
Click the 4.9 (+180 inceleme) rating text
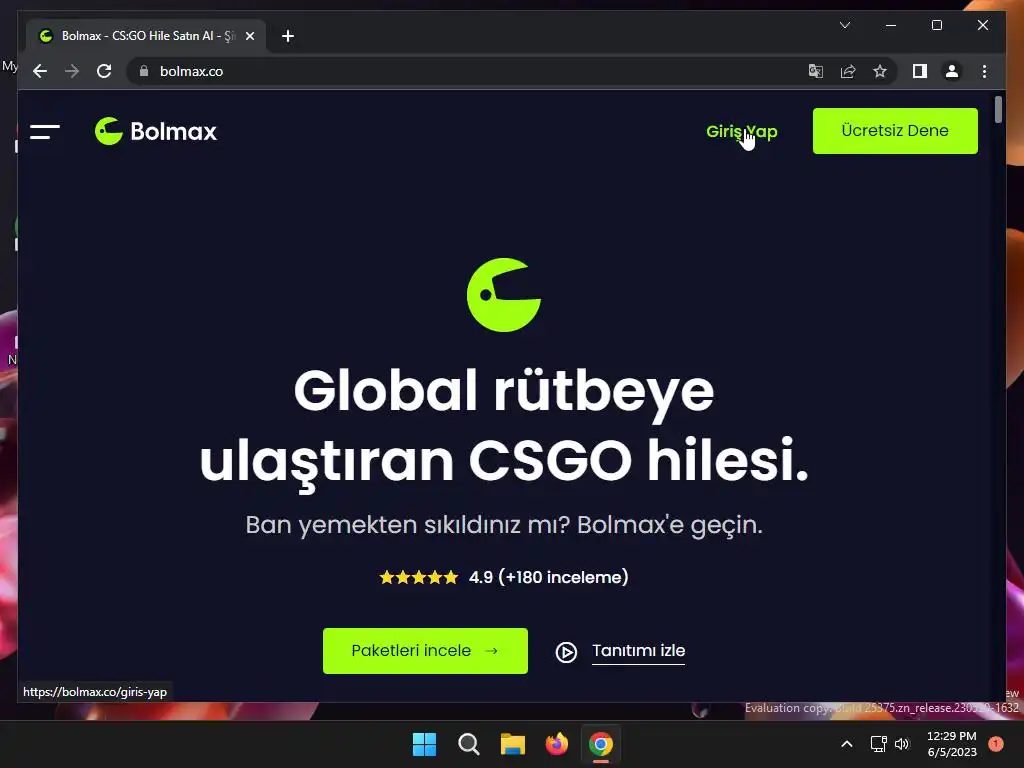pyautogui.click(x=549, y=577)
